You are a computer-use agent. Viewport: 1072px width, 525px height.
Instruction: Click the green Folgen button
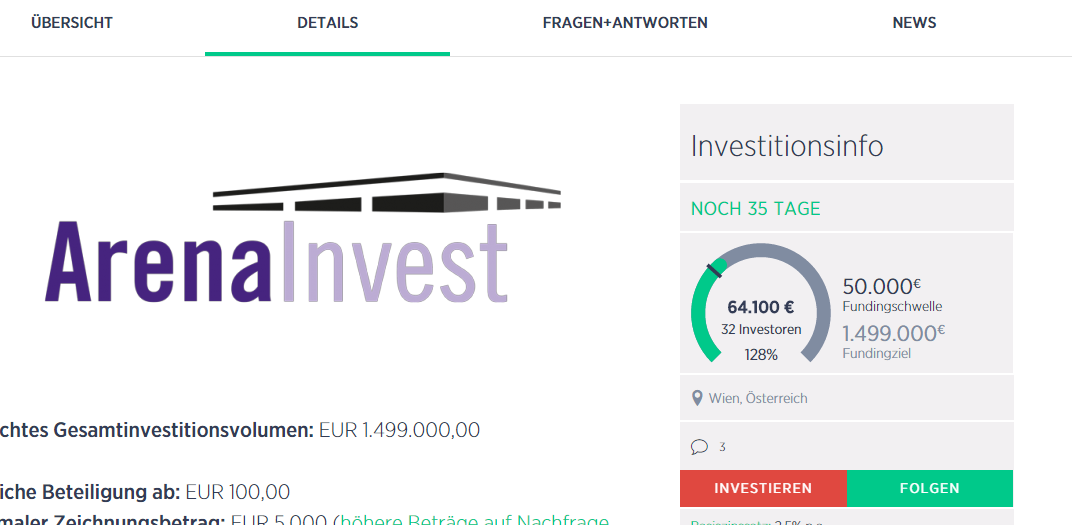tap(930, 488)
